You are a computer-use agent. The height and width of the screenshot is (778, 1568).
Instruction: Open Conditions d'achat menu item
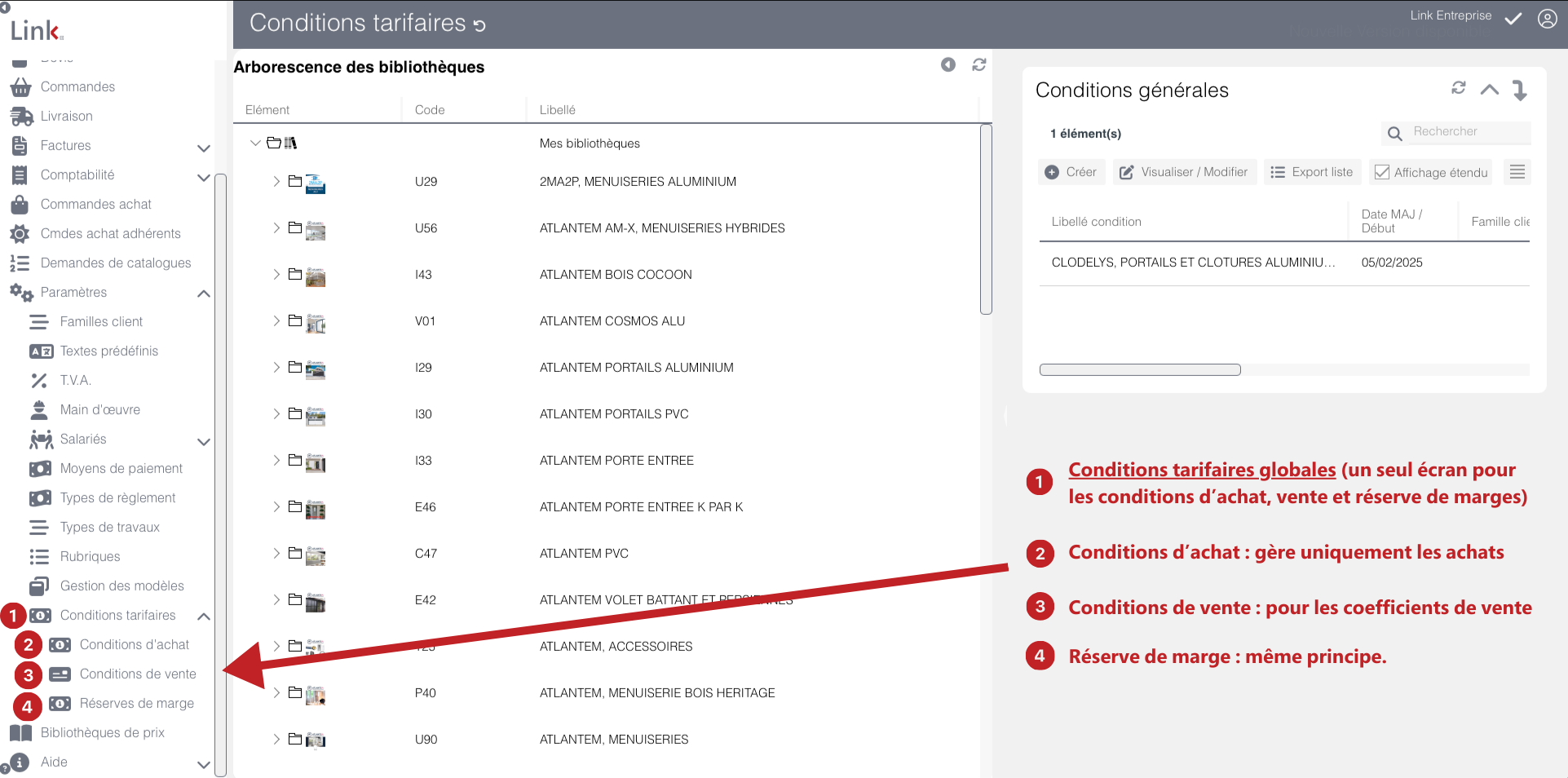tap(134, 644)
